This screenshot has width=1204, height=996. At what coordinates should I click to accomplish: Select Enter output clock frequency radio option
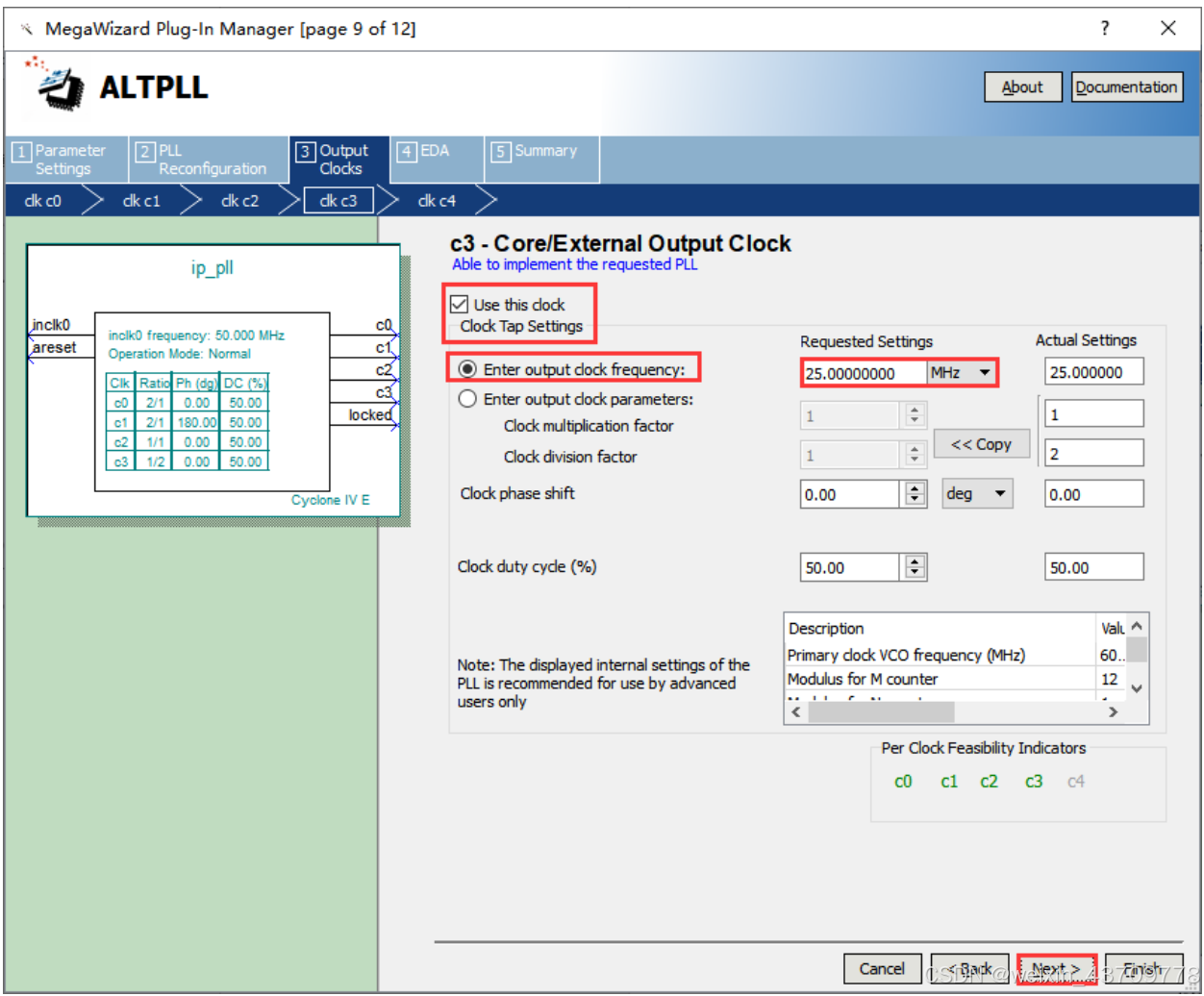click(x=467, y=369)
